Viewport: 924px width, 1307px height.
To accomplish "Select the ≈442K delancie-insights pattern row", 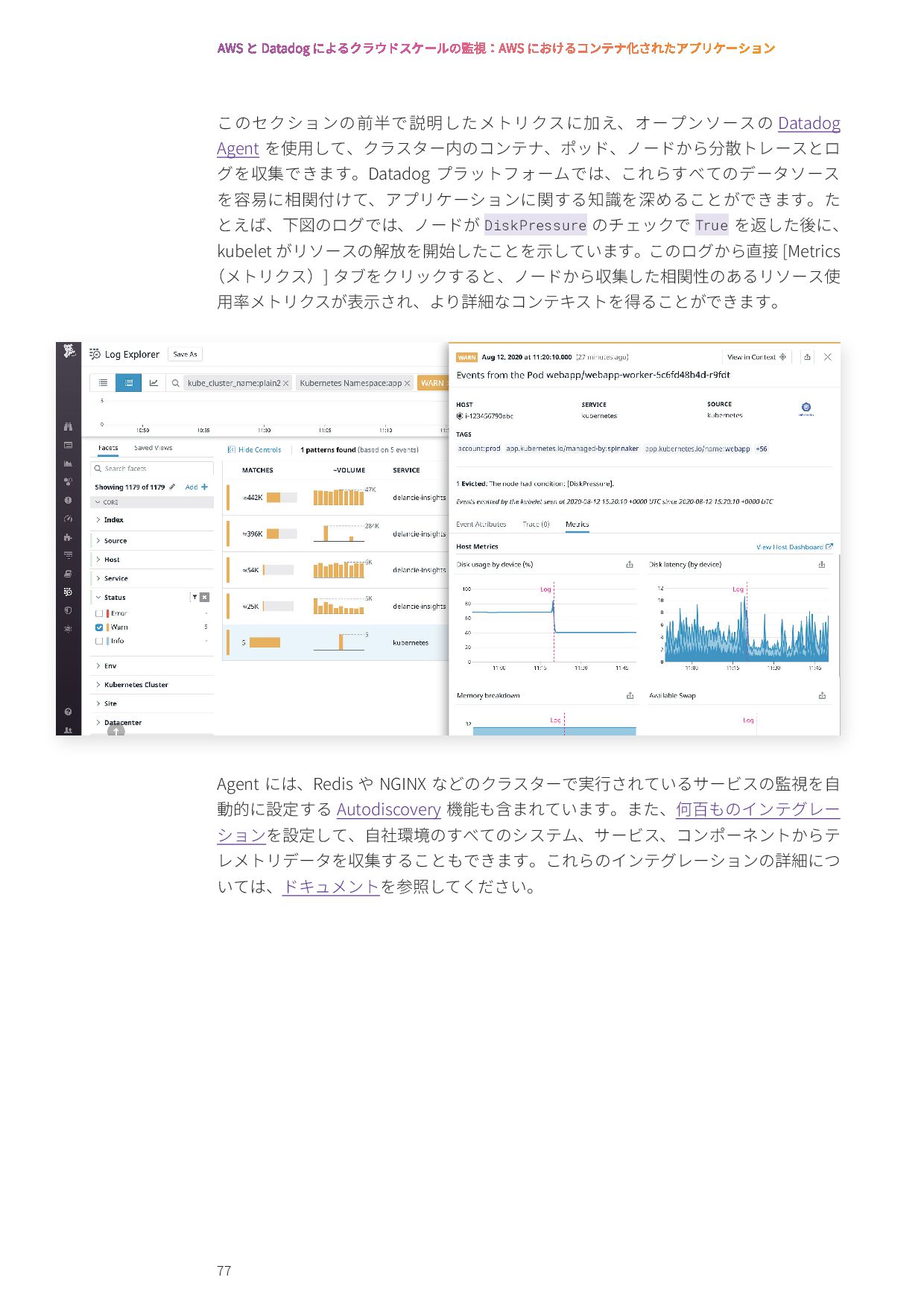I will click(x=335, y=498).
